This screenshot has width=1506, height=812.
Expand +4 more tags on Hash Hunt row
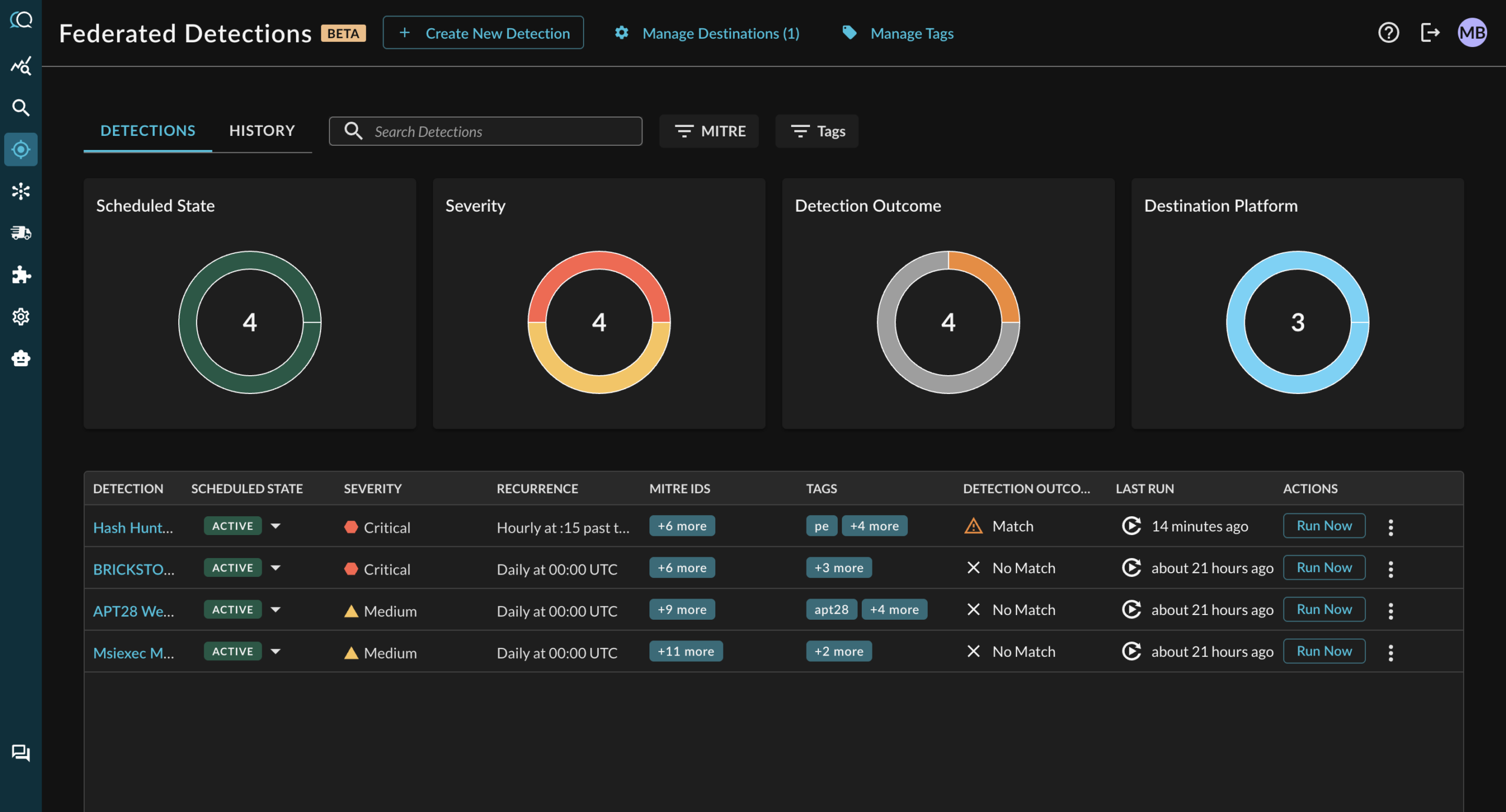click(875, 526)
